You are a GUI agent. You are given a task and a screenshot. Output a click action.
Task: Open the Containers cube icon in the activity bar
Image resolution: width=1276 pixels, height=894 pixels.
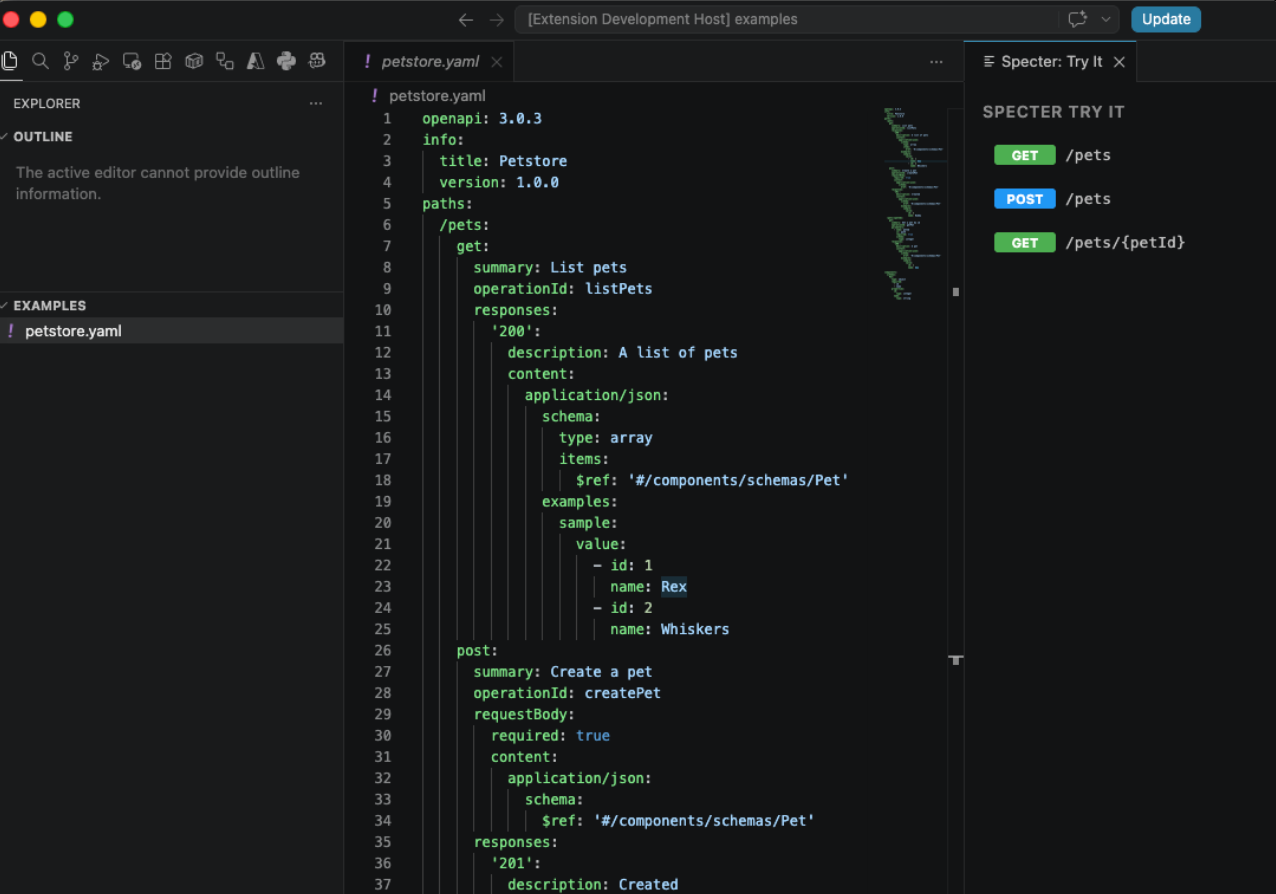pyautogui.click(x=194, y=61)
